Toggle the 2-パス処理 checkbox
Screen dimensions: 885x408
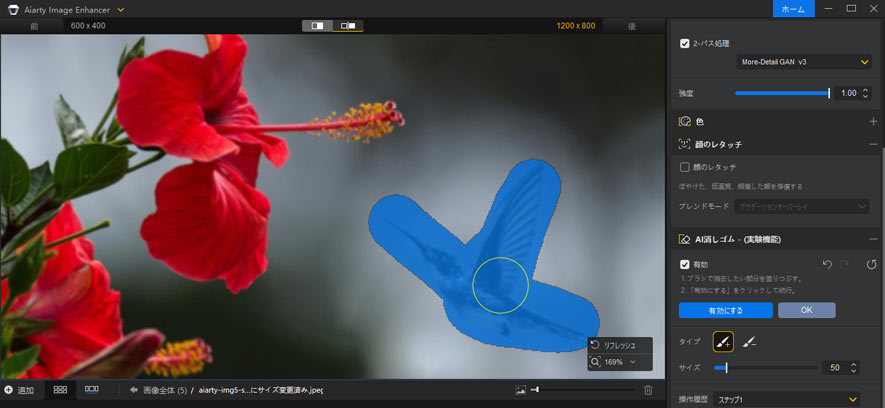pos(685,43)
